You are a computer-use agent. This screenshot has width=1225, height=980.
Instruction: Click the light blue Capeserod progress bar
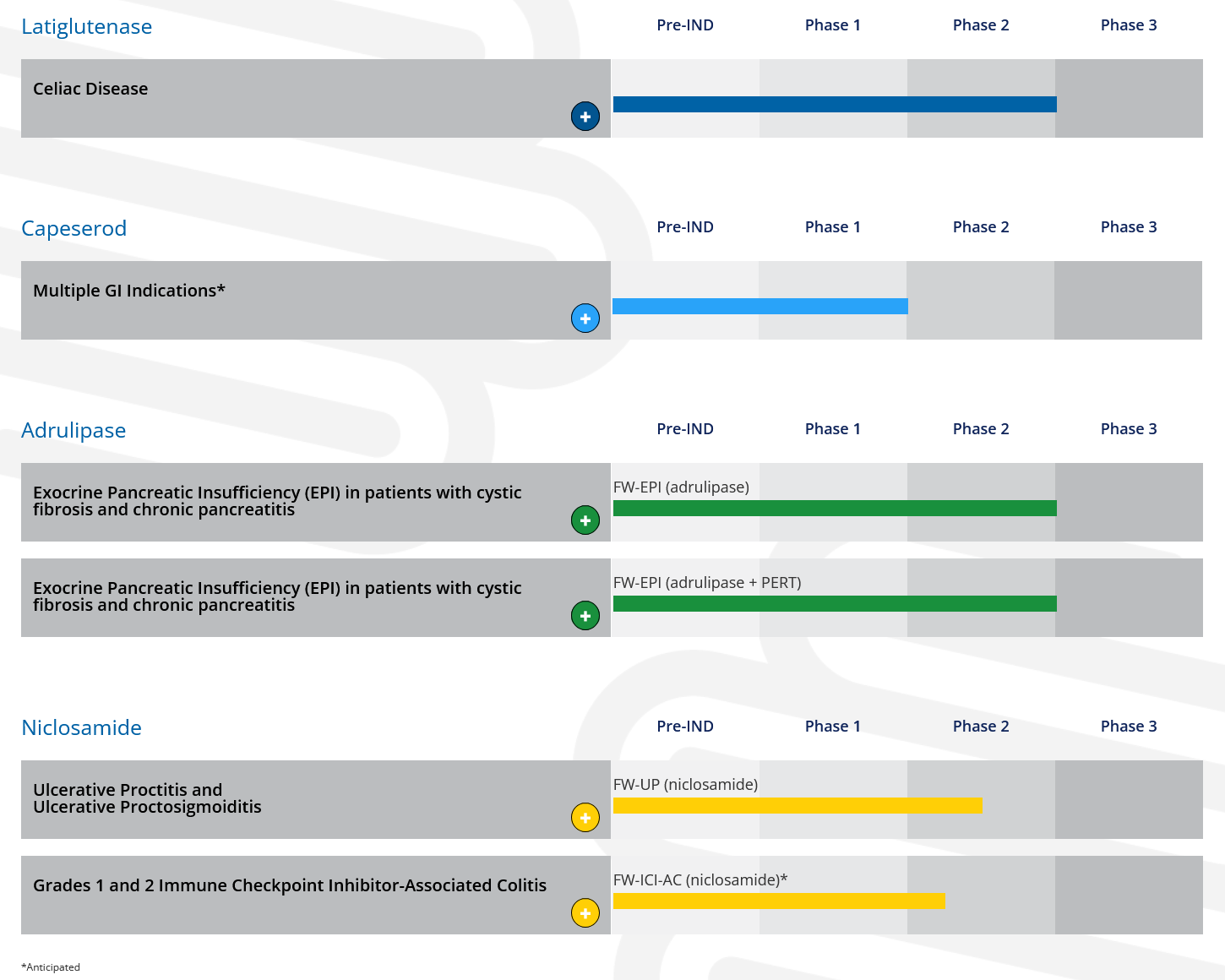point(760,307)
